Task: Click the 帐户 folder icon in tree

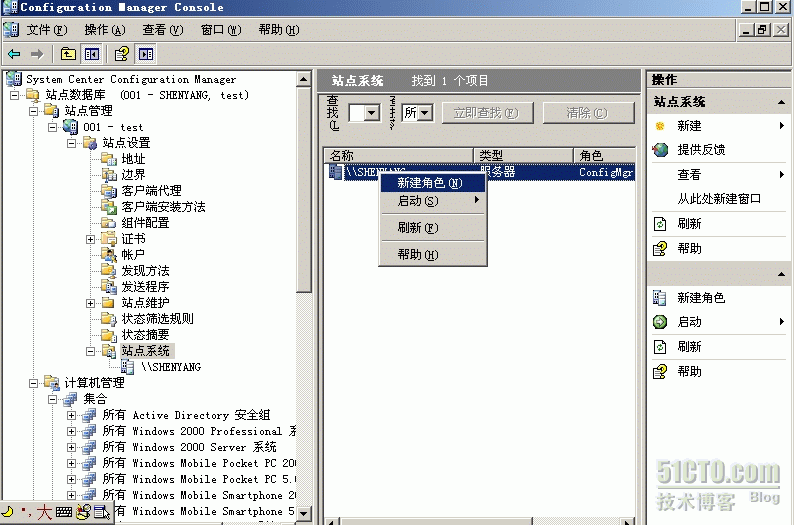Action: [x=109, y=255]
